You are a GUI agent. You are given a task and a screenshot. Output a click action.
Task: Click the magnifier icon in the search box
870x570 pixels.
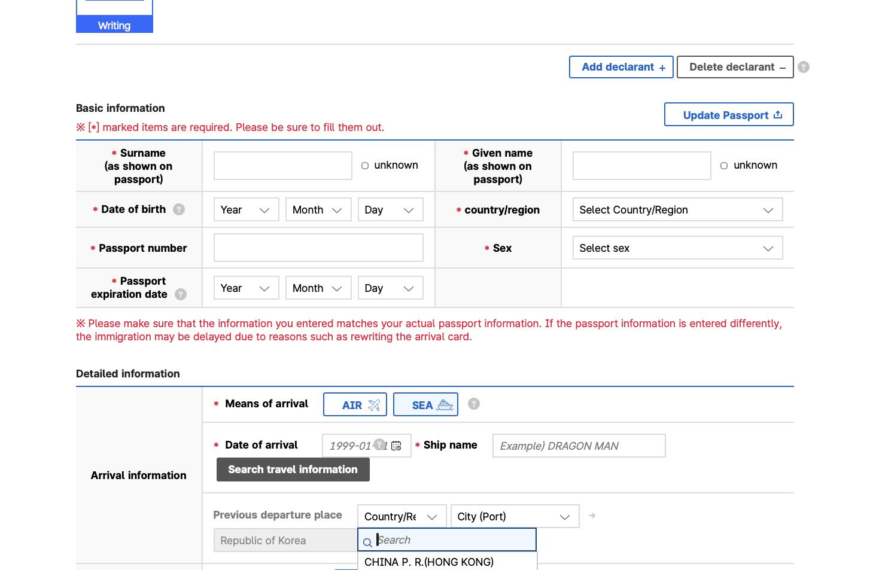pos(368,541)
